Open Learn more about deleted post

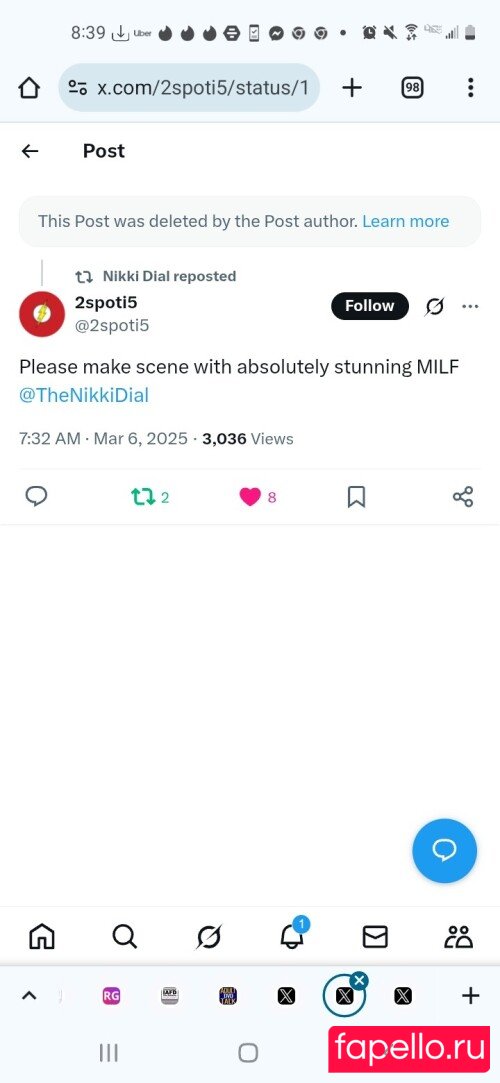405,221
